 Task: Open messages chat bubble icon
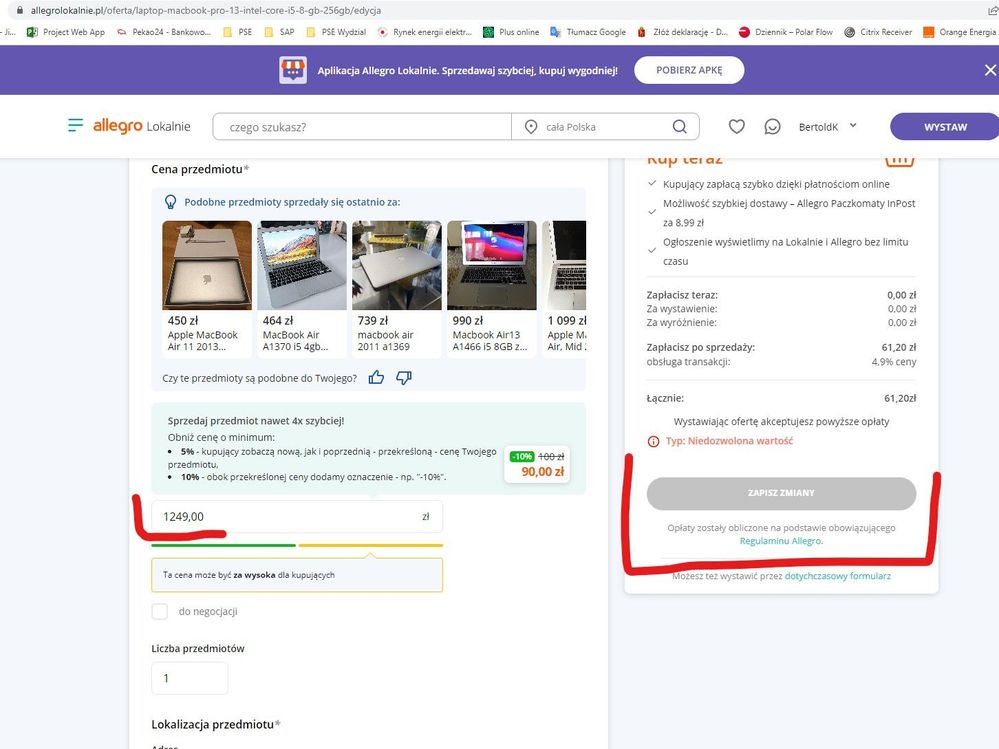(x=772, y=127)
